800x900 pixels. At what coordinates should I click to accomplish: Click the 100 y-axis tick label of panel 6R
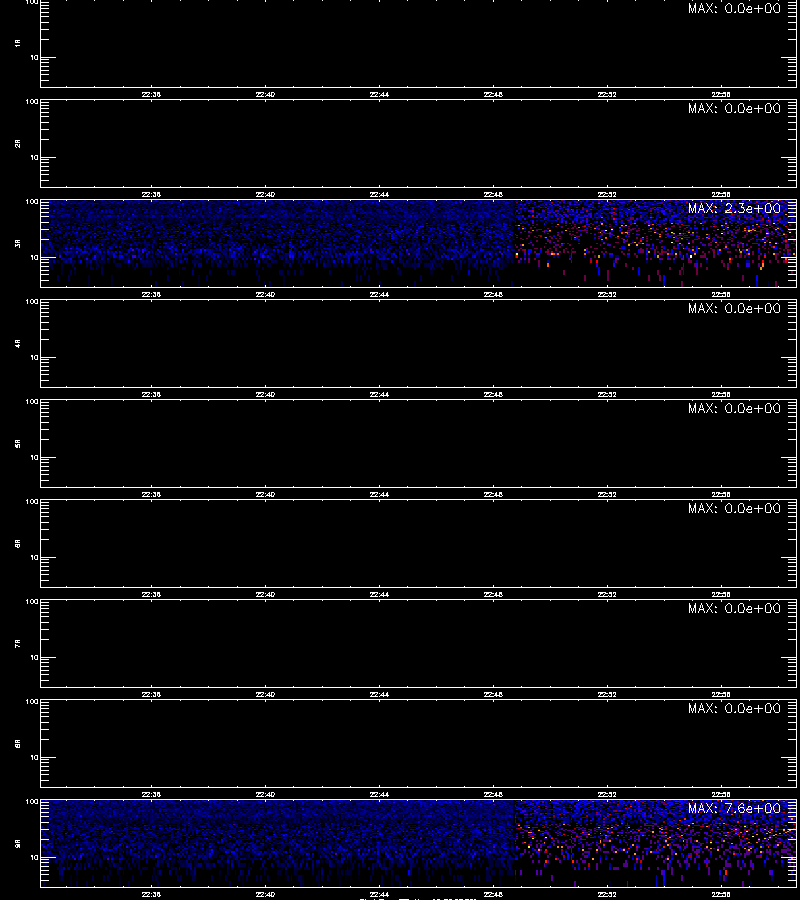coord(32,502)
